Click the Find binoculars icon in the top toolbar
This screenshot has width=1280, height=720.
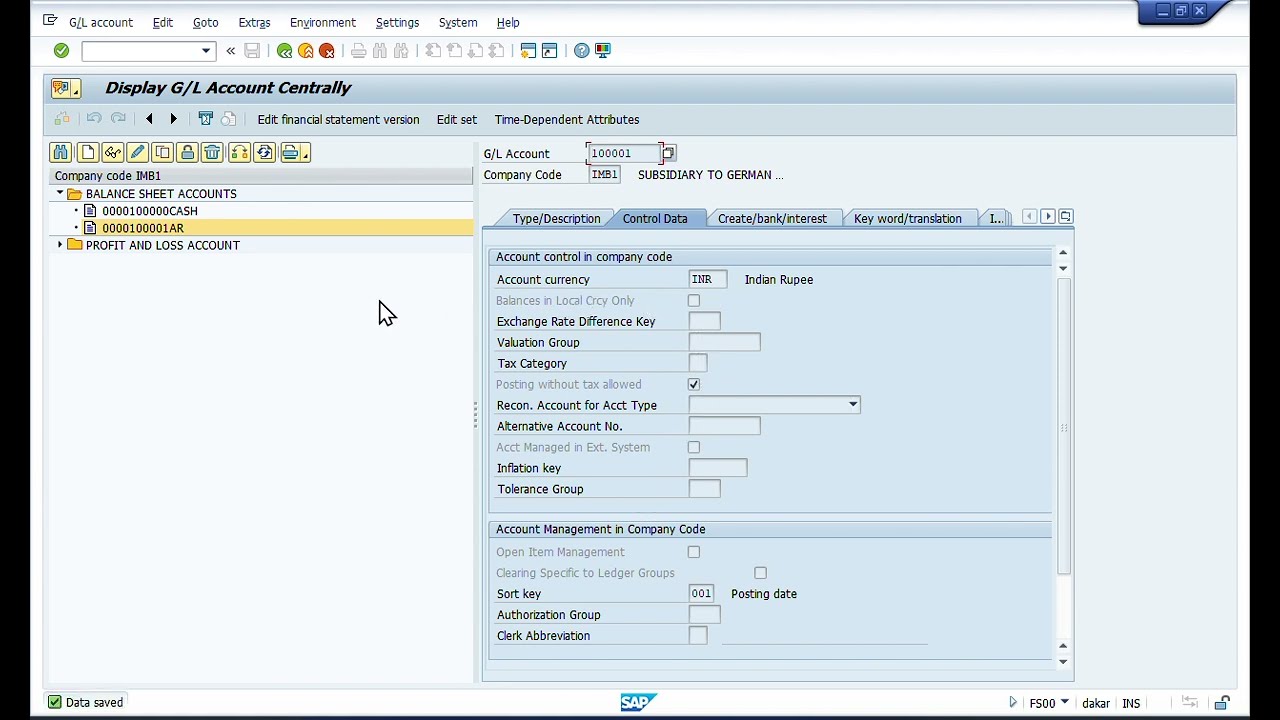pos(380,51)
